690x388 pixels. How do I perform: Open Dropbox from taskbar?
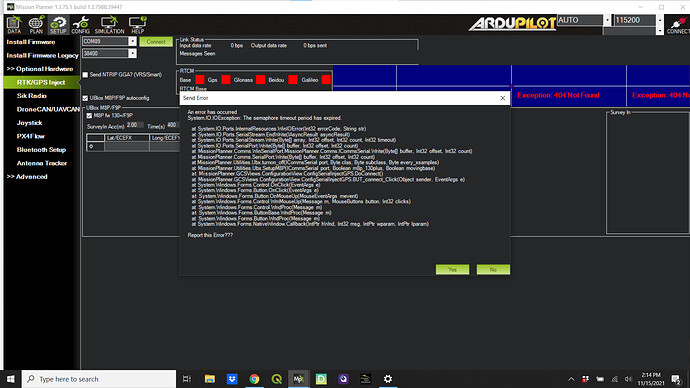pyautogui.click(x=232, y=379)
